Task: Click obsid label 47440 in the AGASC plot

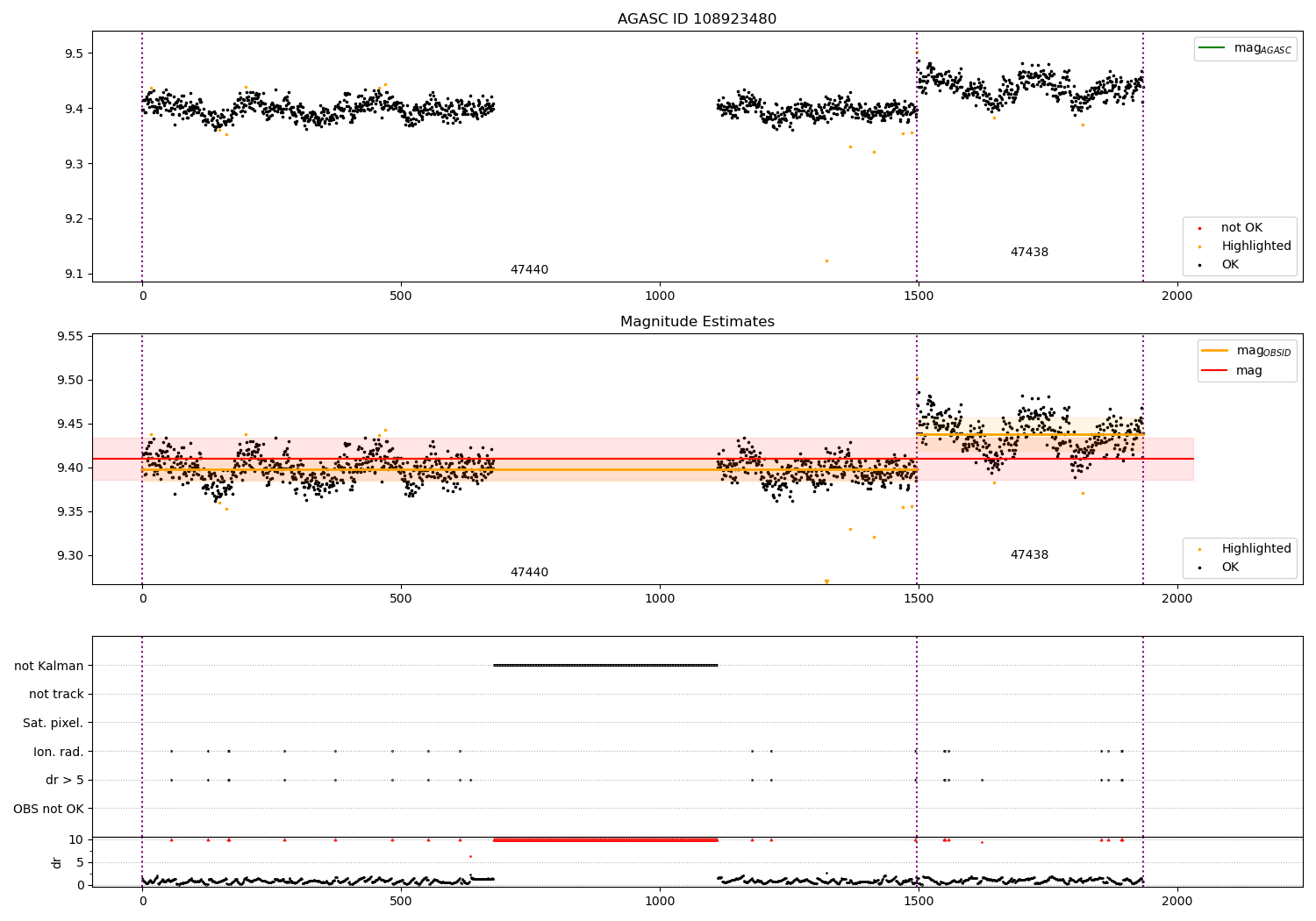Action: tap(529, 270)
